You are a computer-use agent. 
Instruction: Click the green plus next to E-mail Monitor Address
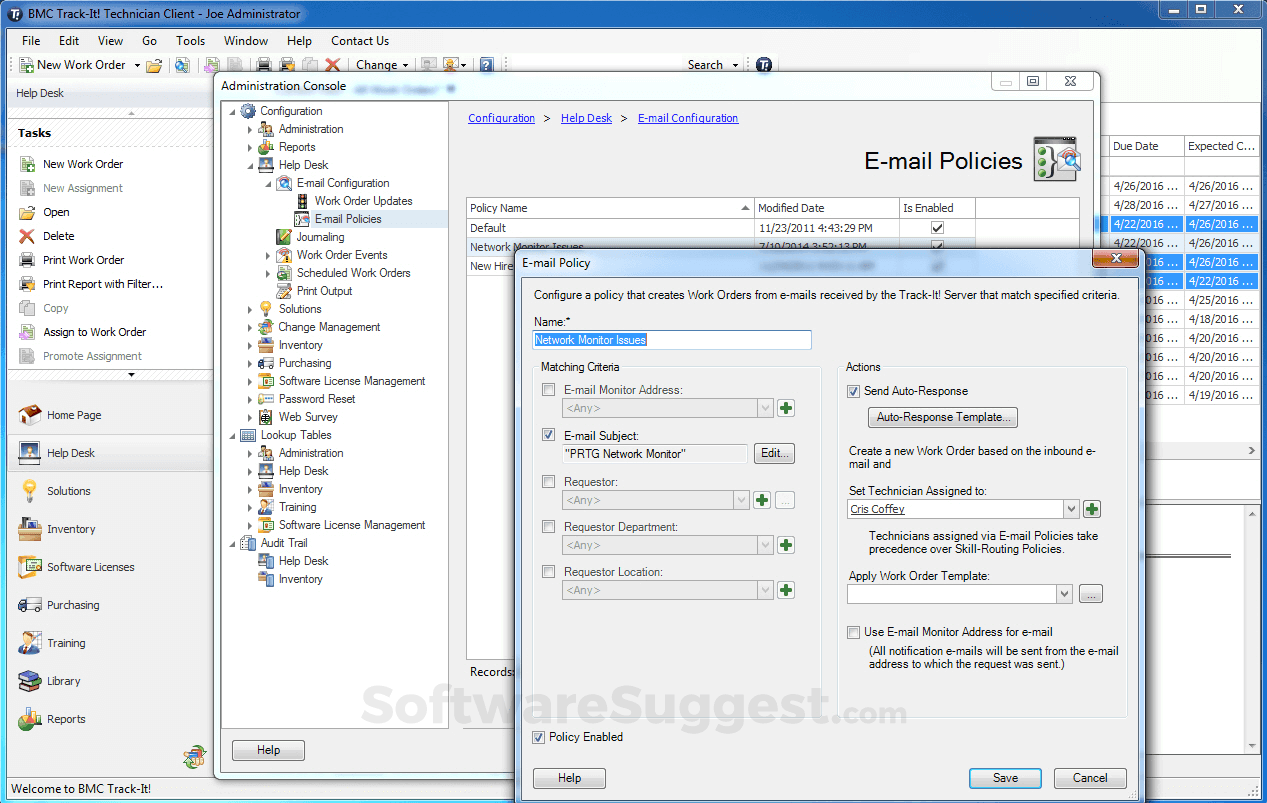point(786,408)
